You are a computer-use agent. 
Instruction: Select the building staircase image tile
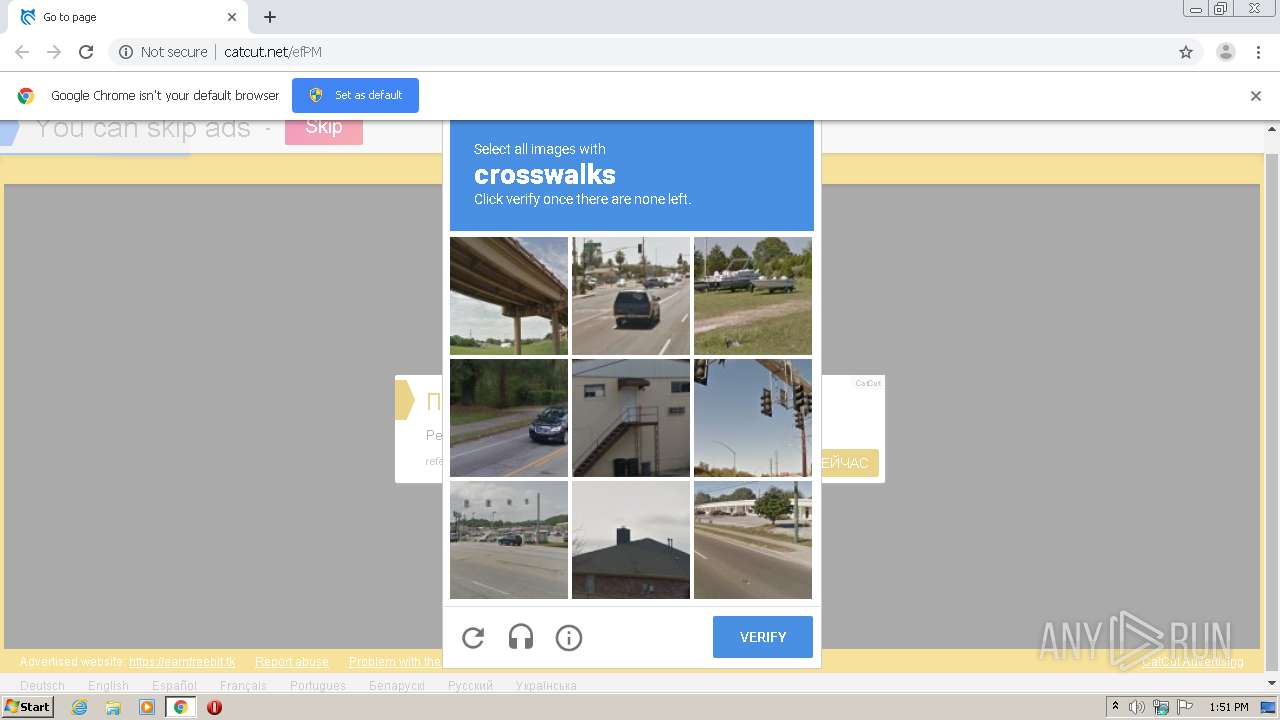point(631,418)
